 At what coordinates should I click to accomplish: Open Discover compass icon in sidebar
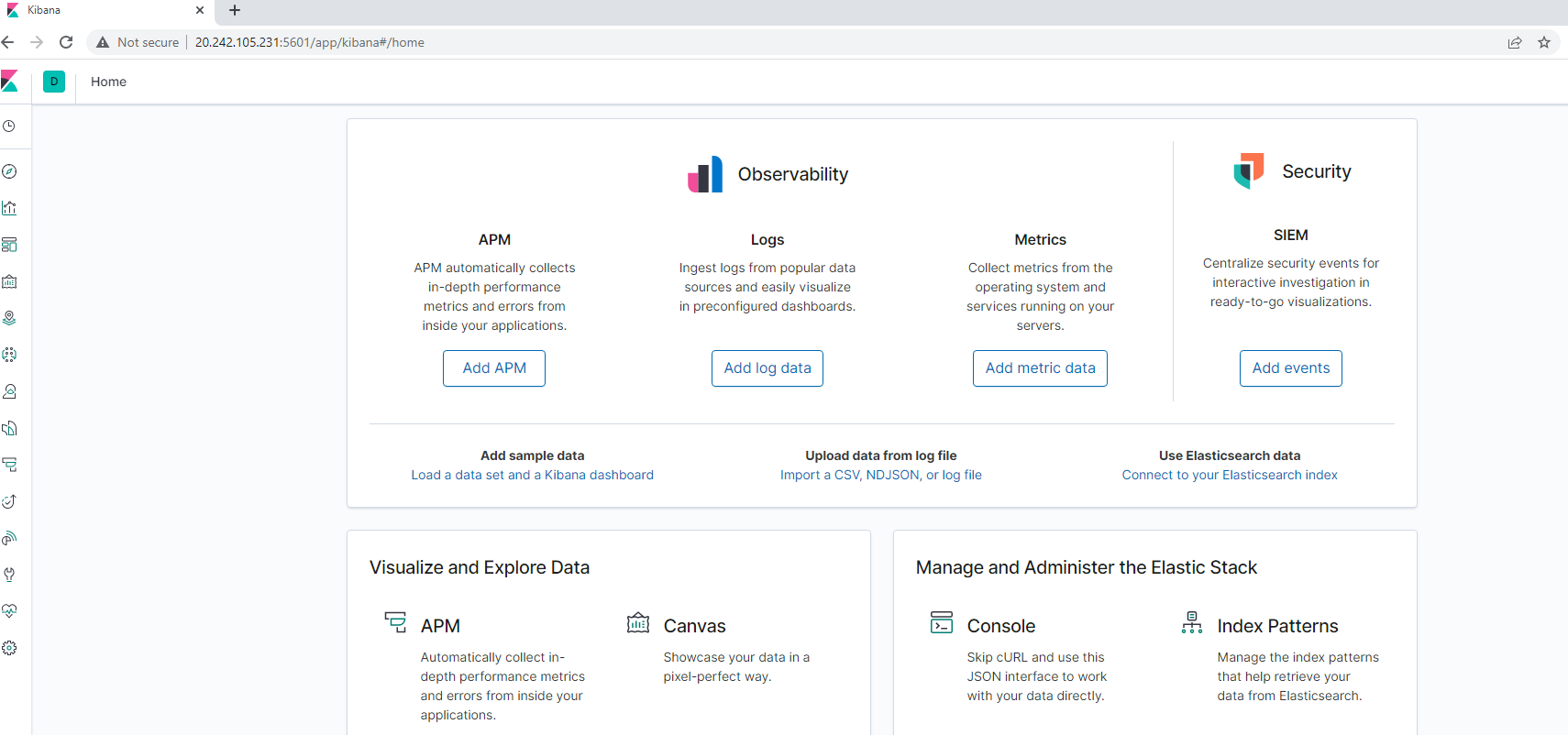(x=9, y=171)
